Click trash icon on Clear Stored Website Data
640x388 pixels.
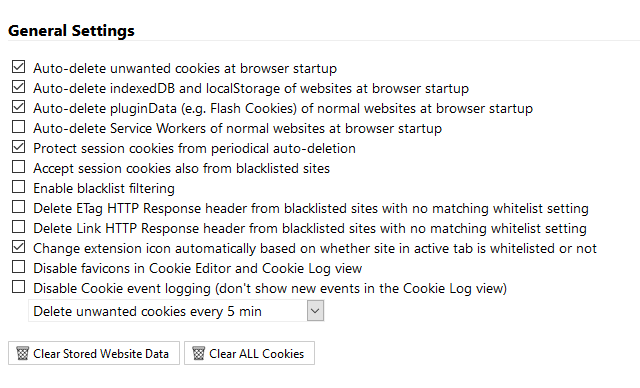[22, 353]
